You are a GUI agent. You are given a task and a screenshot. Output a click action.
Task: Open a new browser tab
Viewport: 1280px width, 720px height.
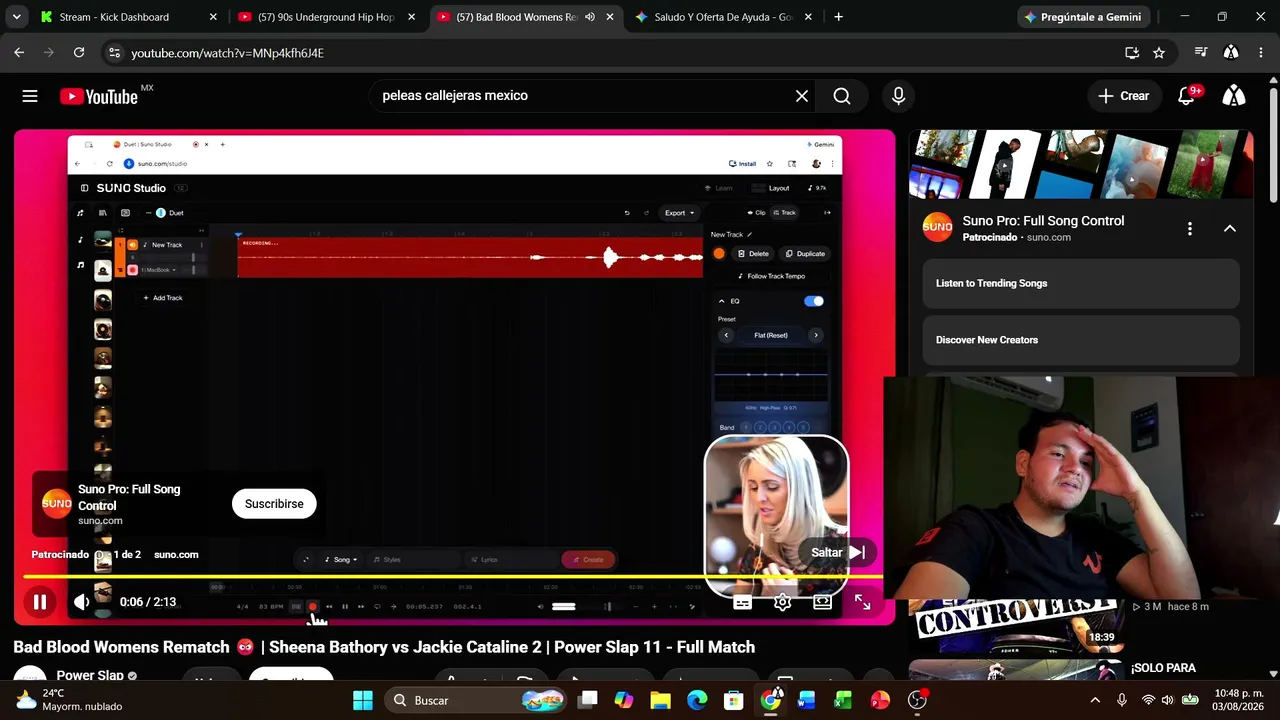pyautogui.click(x=838, y=17)
